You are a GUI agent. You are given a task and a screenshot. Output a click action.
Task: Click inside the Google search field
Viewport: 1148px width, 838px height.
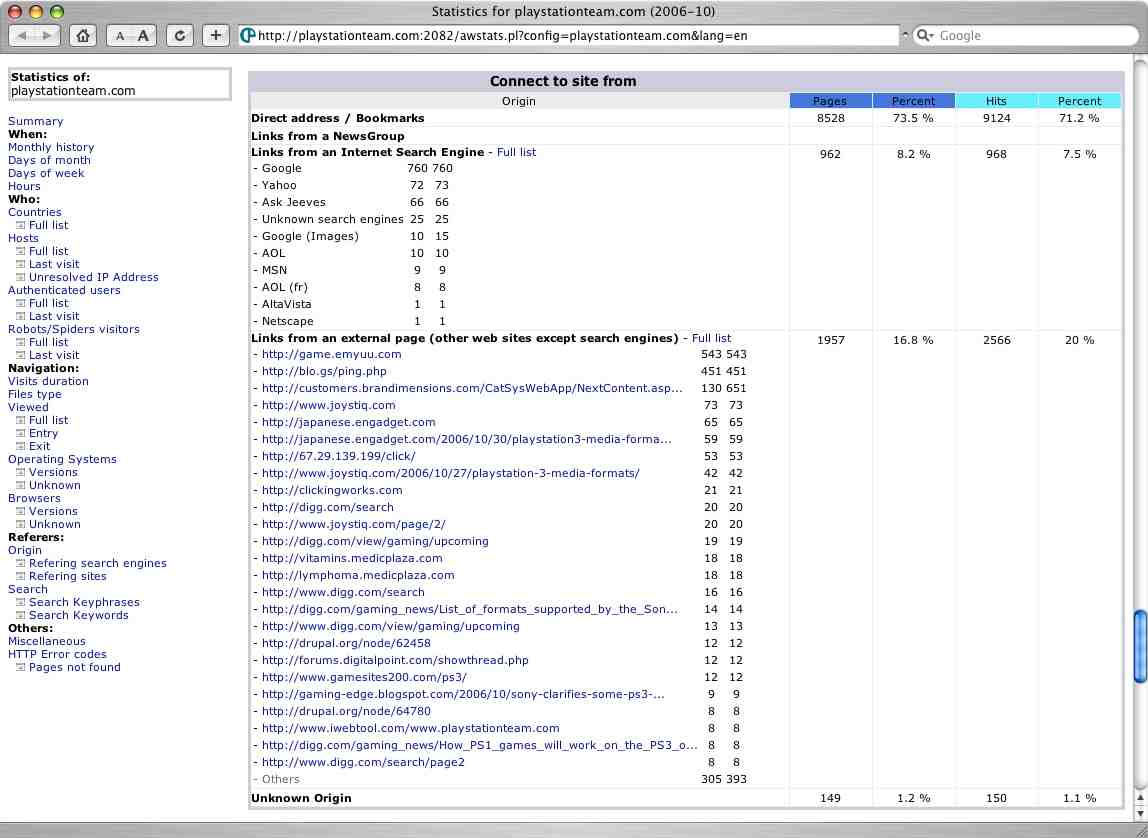coord(1030,35)
